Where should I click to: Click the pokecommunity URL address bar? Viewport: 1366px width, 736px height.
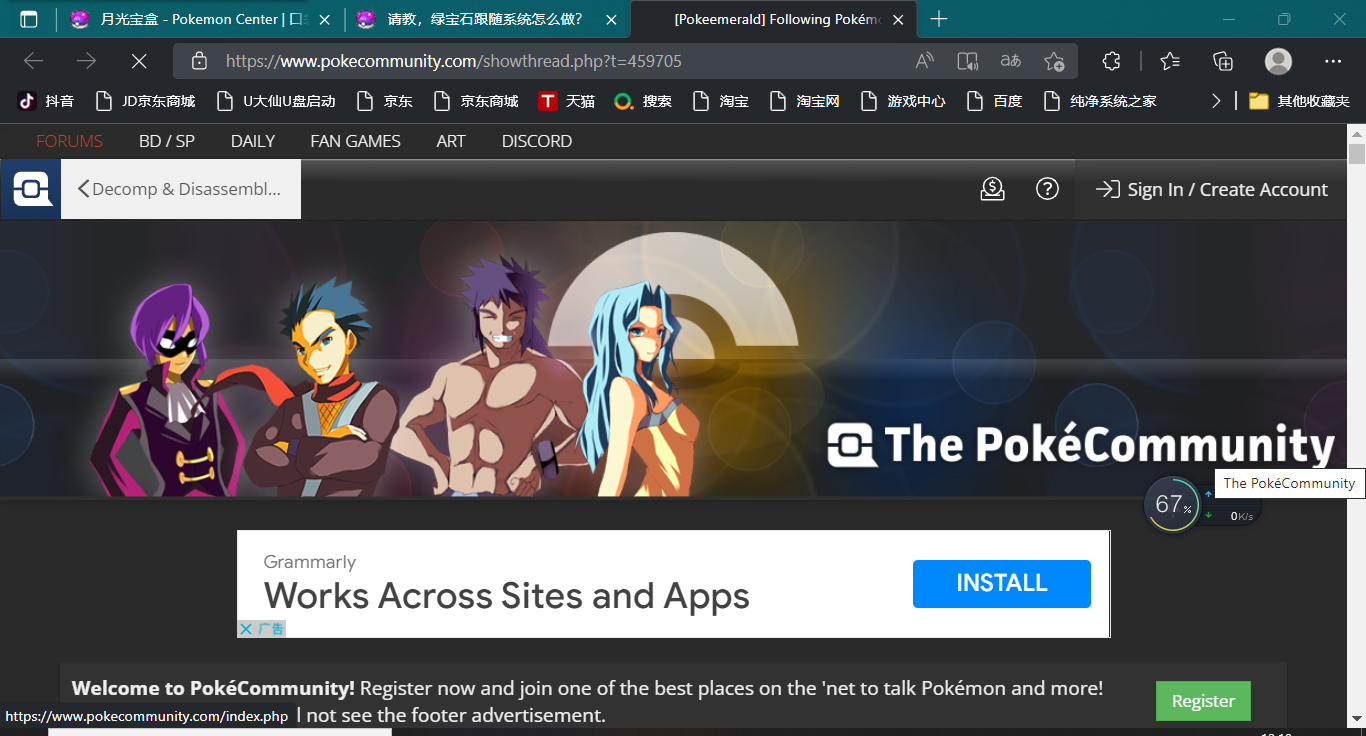(454, 61)
